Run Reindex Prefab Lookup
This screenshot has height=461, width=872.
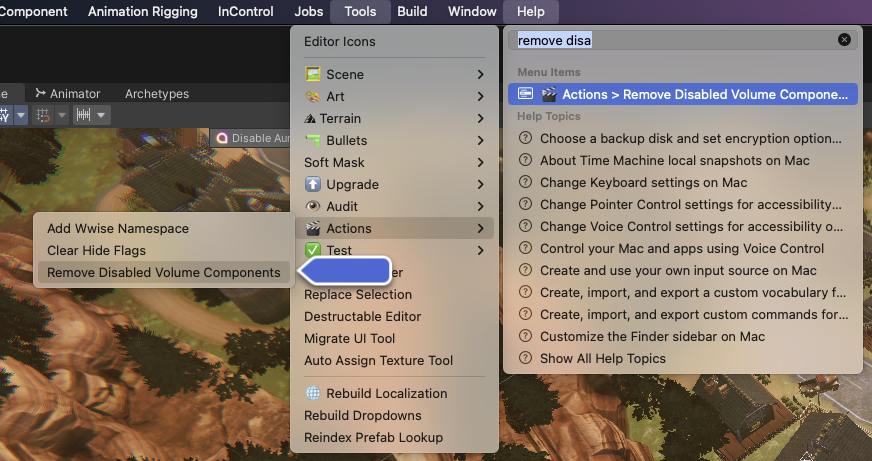[394, 437]
